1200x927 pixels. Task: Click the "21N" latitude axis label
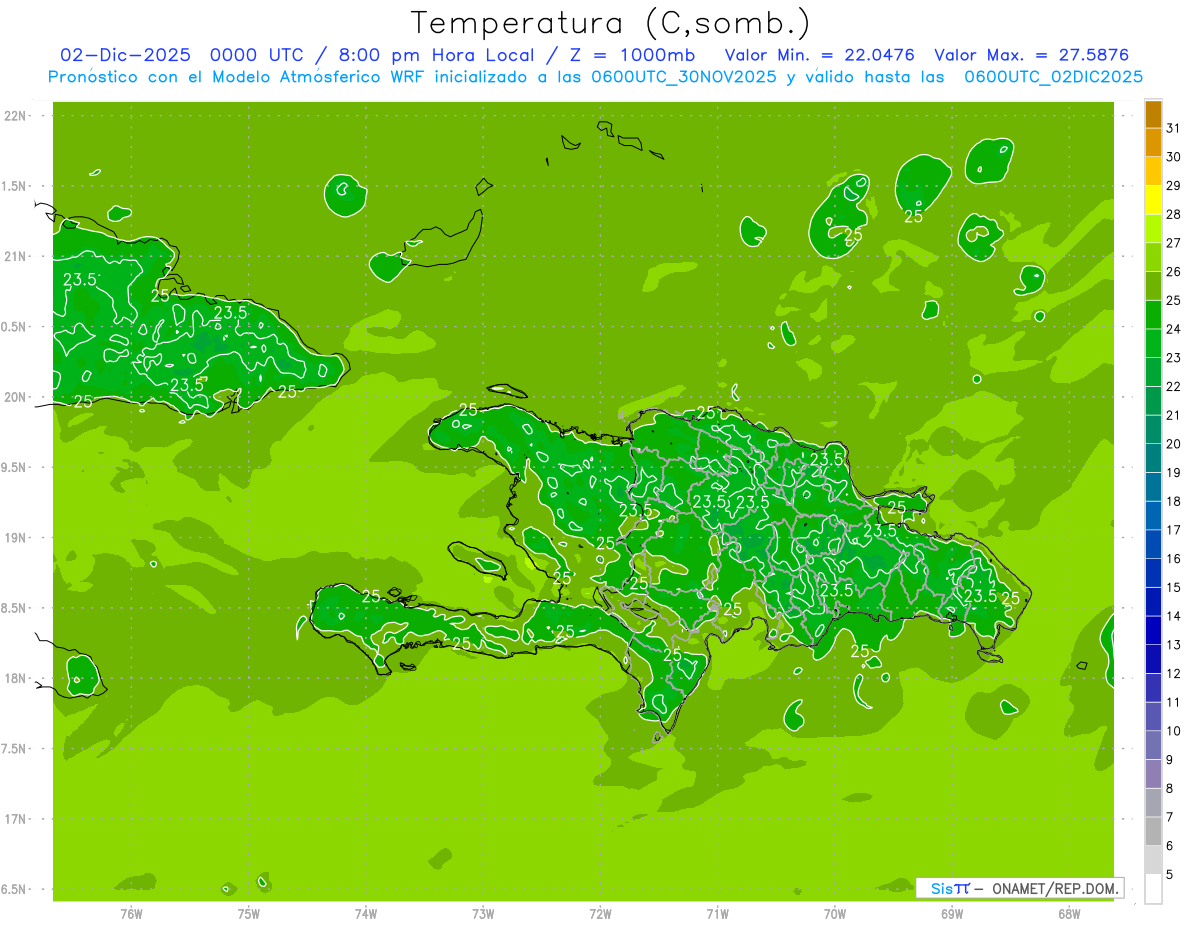(x=17, y=256)
